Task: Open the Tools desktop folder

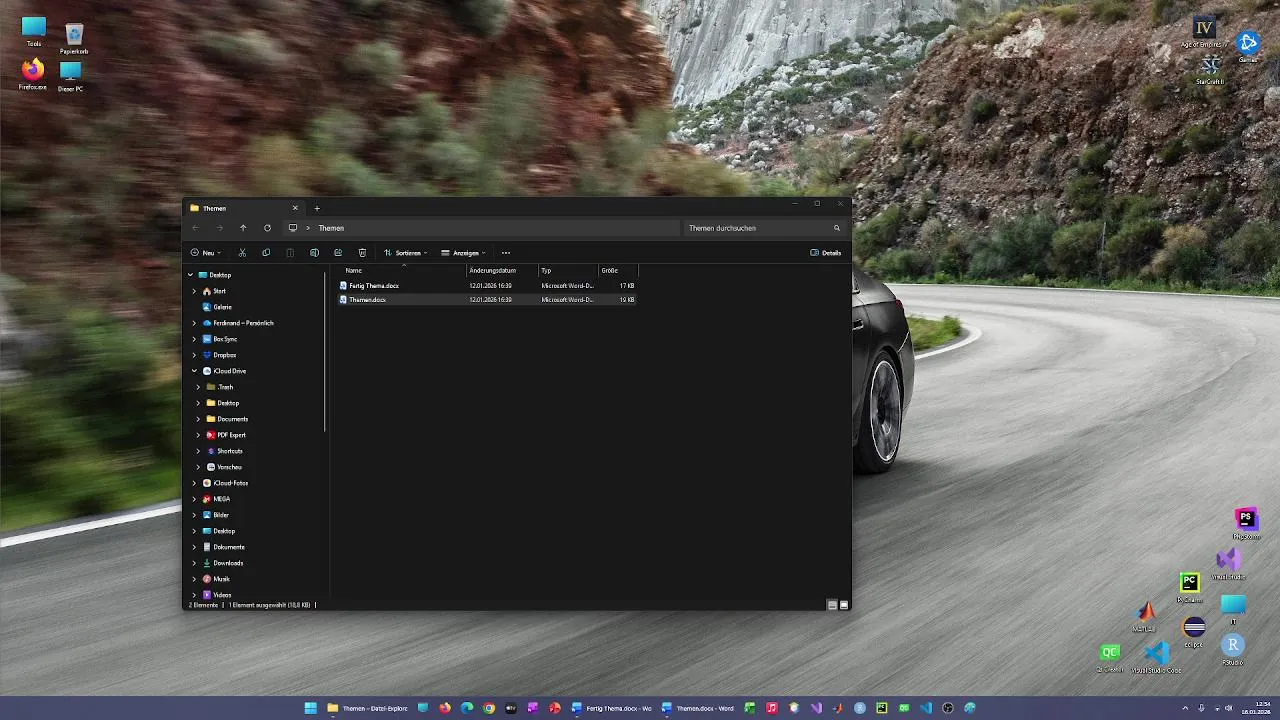Action: click(34, 31)
